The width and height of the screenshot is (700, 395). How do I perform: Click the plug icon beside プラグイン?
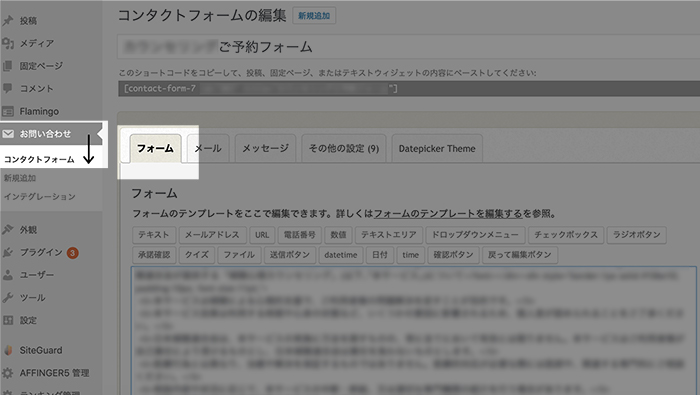tap(8, 253)
